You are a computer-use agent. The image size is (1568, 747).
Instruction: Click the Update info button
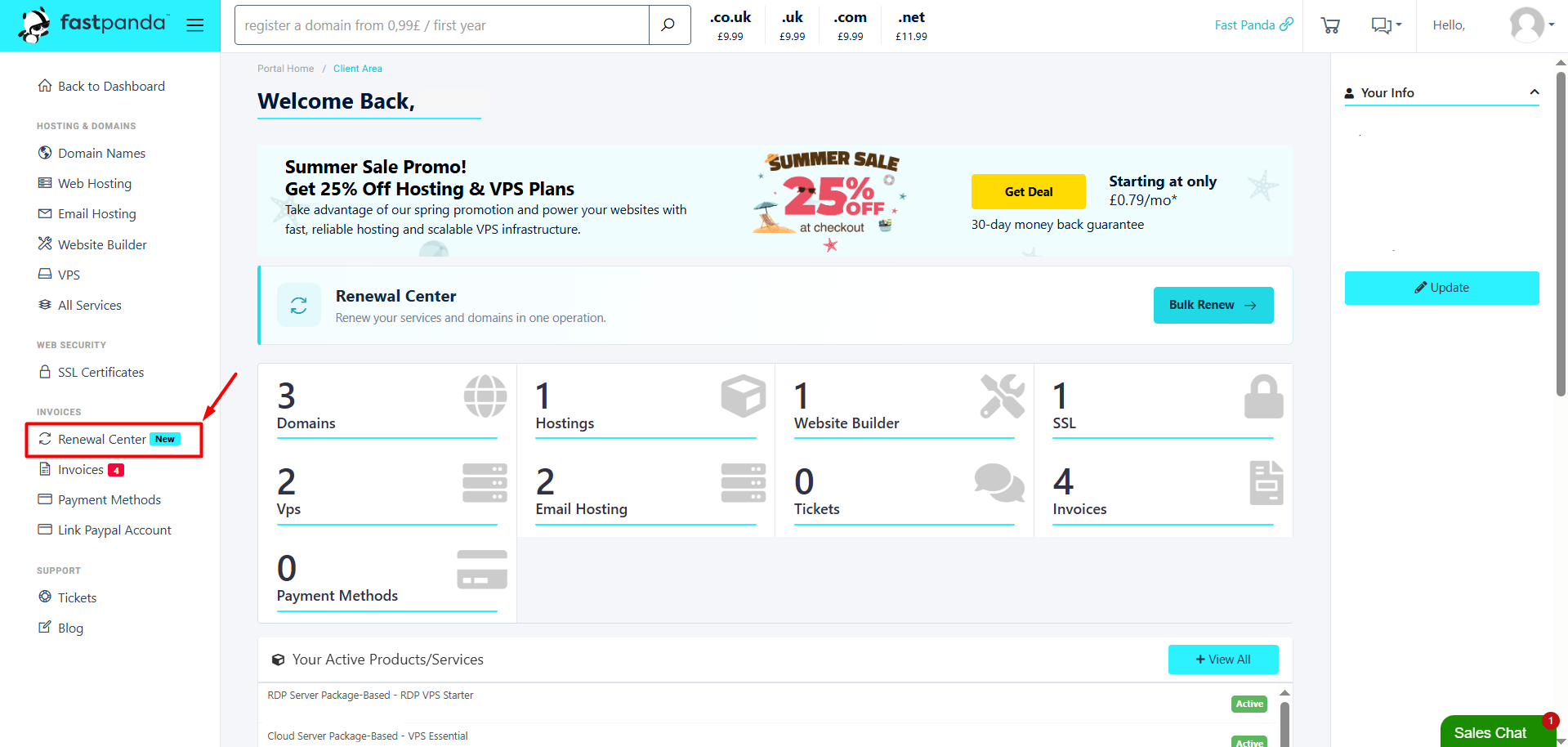click(x=1442, y=288)
